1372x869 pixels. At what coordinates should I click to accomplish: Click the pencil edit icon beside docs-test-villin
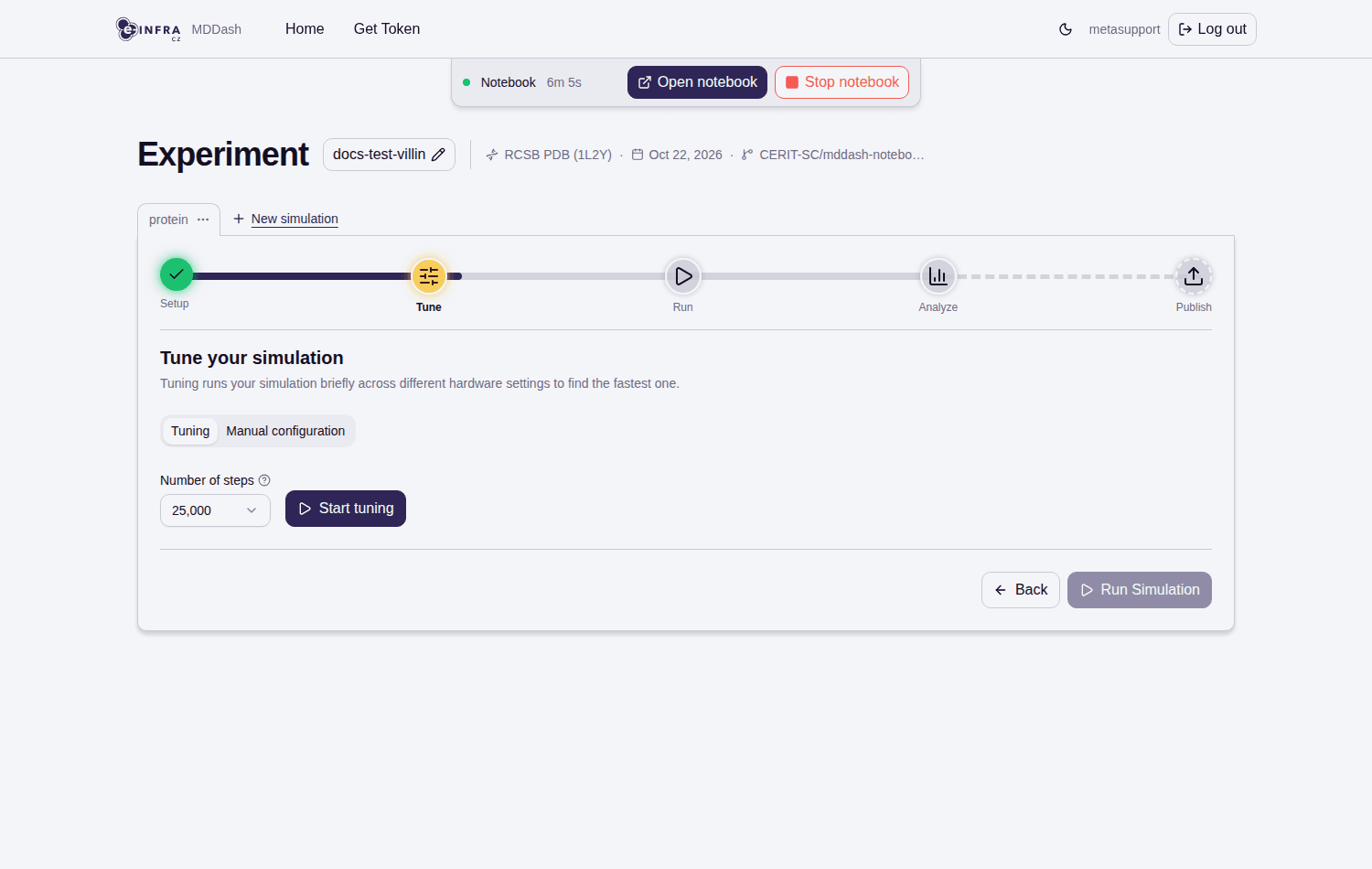pyautogui.click(x=438, y=155)
